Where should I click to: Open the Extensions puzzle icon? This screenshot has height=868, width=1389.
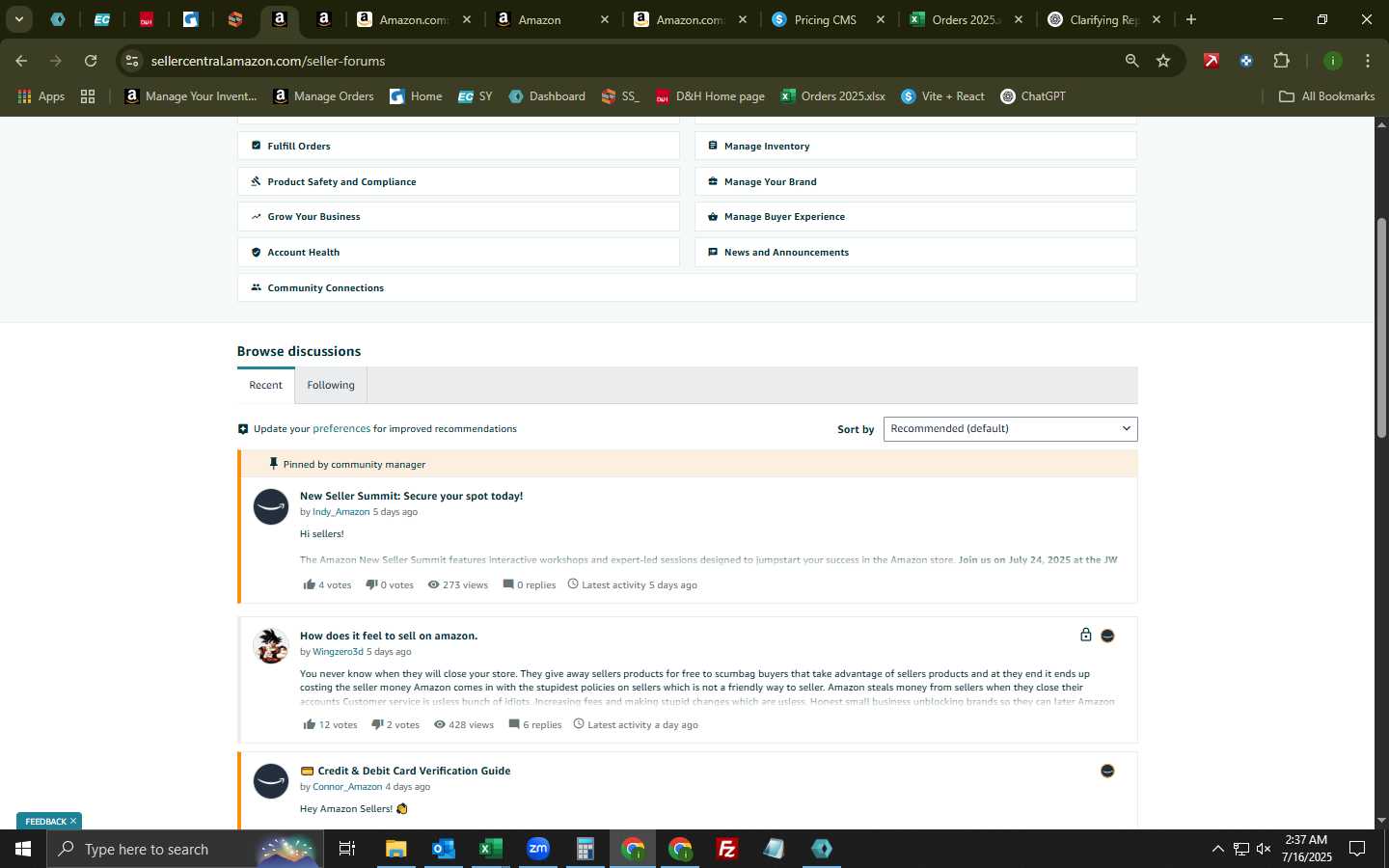click(1281, 61)
